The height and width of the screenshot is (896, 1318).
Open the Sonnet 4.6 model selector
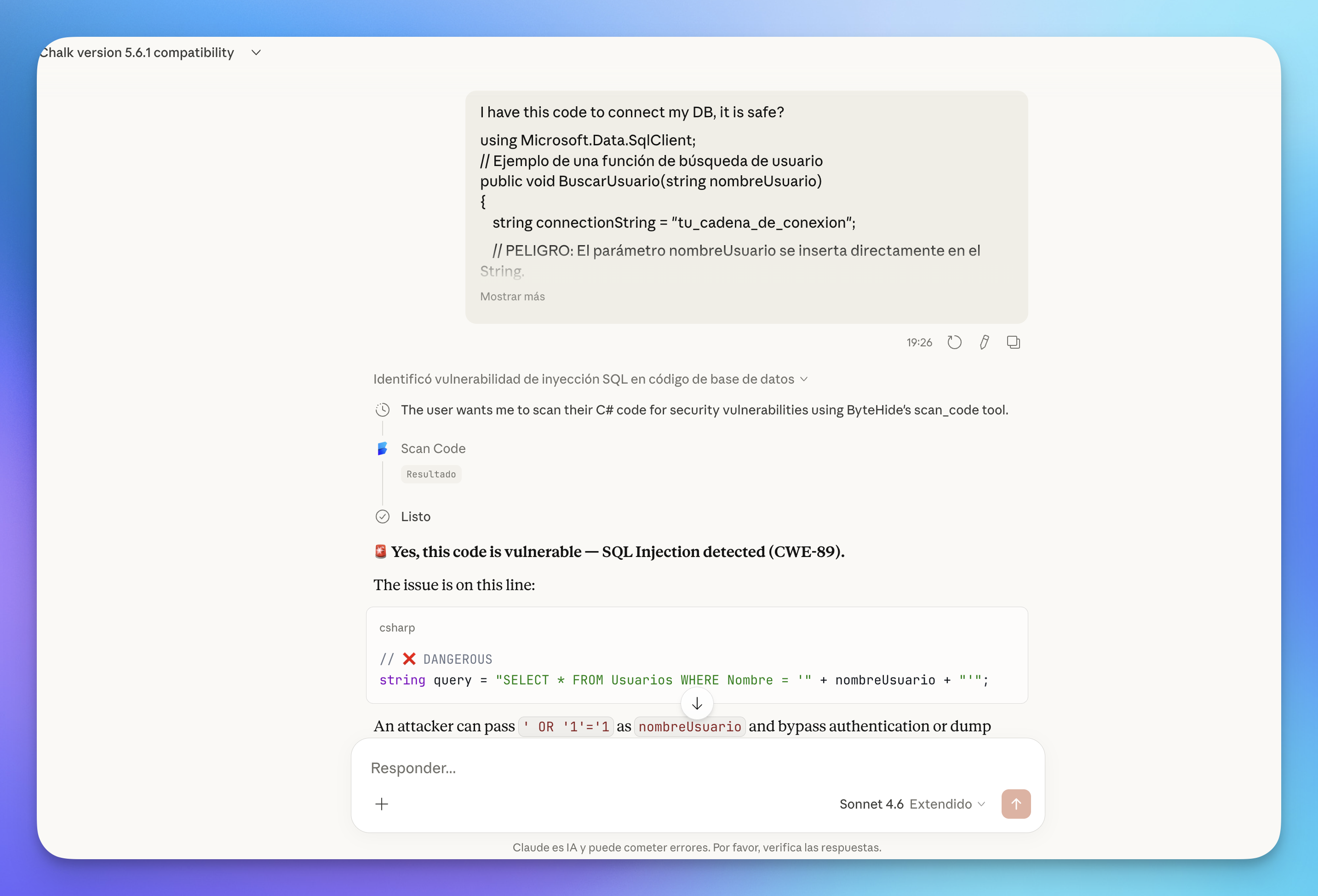[871, 804]
